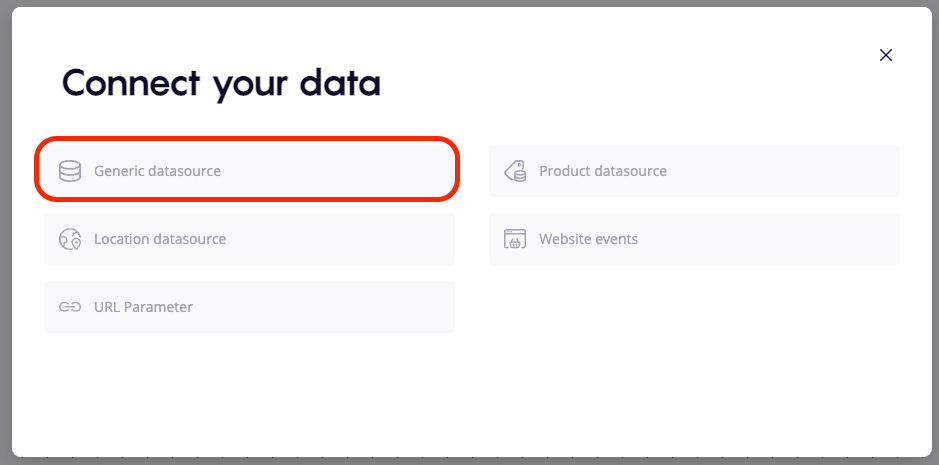The height and width of the screenshot is (465, 939).
Task: Close the Connect your data dialog
Action: [885, 55]
